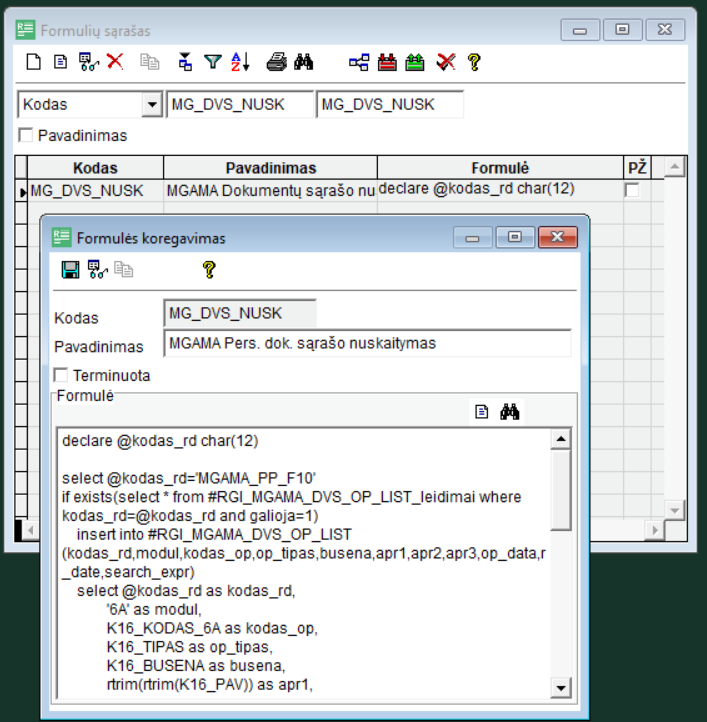Toggle the Terminuota checkbox

[61, 376]
